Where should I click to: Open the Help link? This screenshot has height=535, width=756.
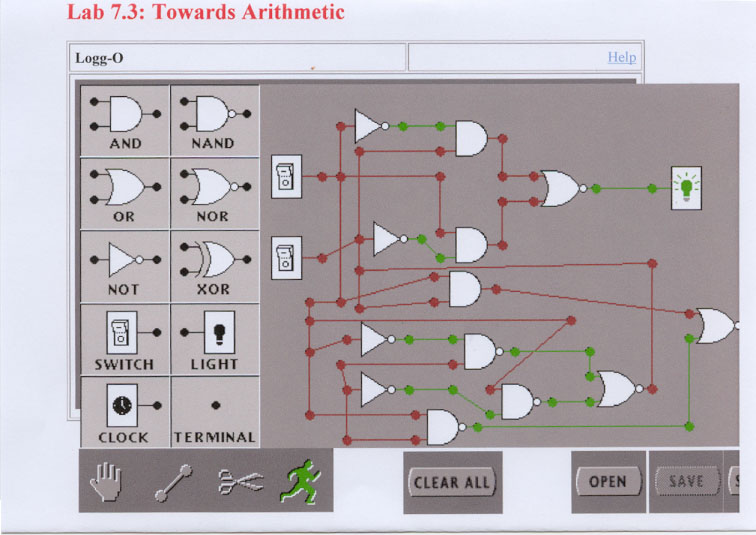[621, 58]
